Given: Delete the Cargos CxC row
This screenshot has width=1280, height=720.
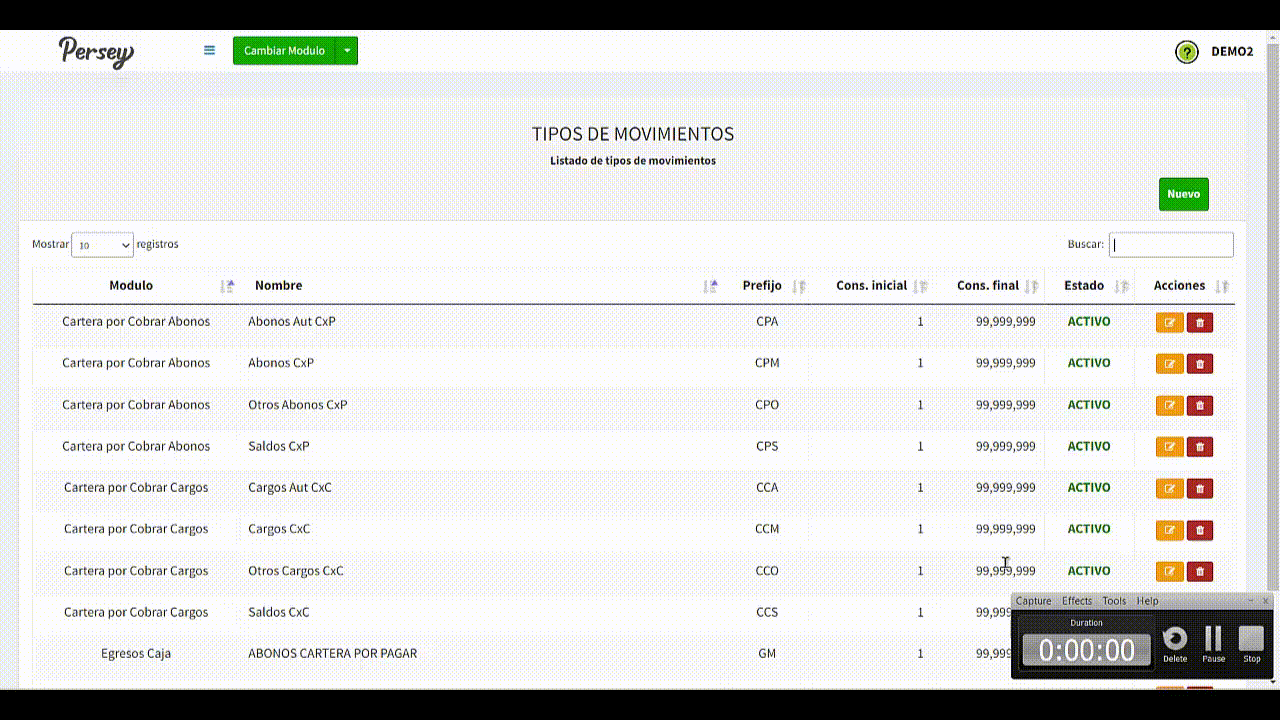Looking at the screenshot, I should click(x=1200, y=530).
